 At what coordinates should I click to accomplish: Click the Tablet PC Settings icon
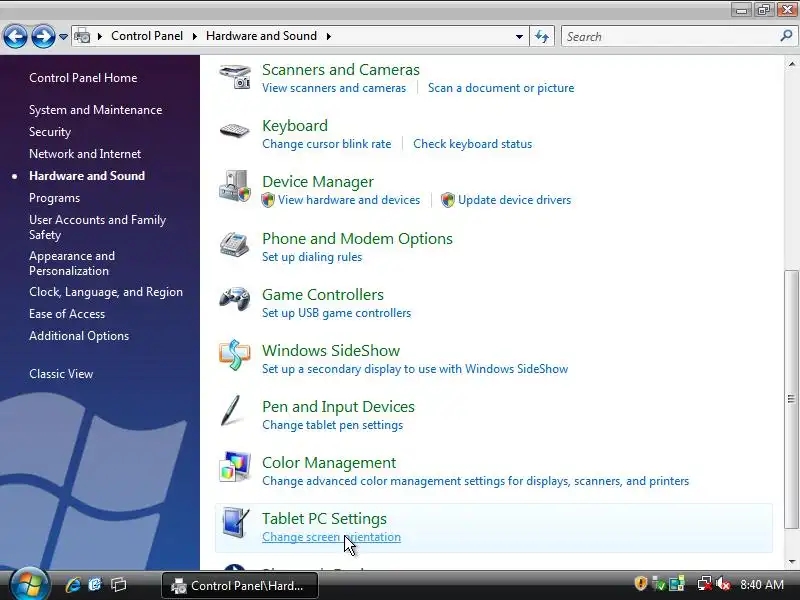point(236,522)
